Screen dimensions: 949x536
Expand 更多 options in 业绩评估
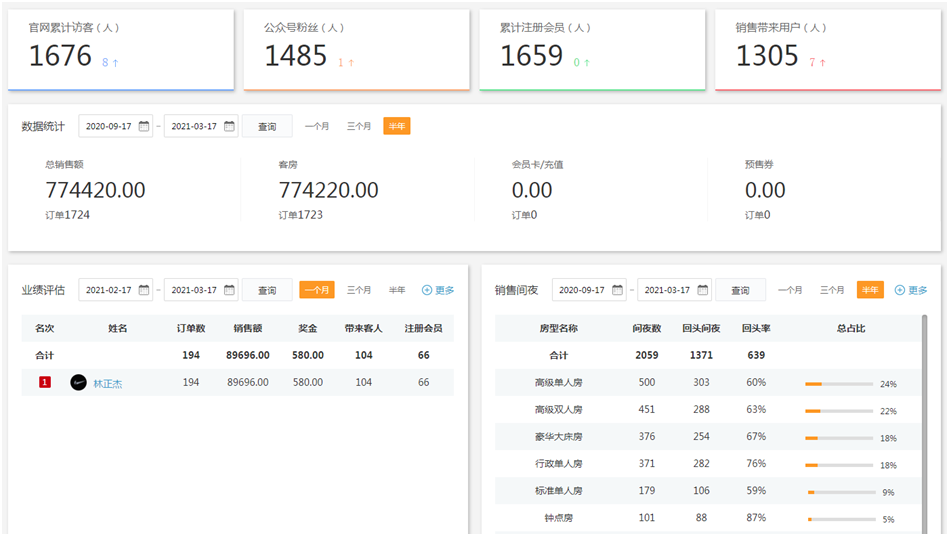[438, 290]
